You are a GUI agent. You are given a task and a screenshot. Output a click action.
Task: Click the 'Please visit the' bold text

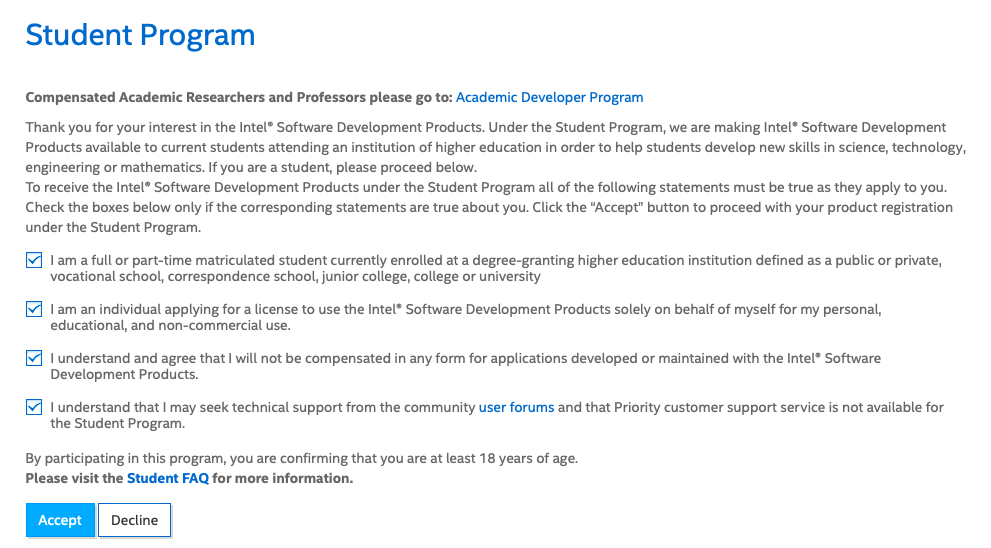(x=75, y=478)
